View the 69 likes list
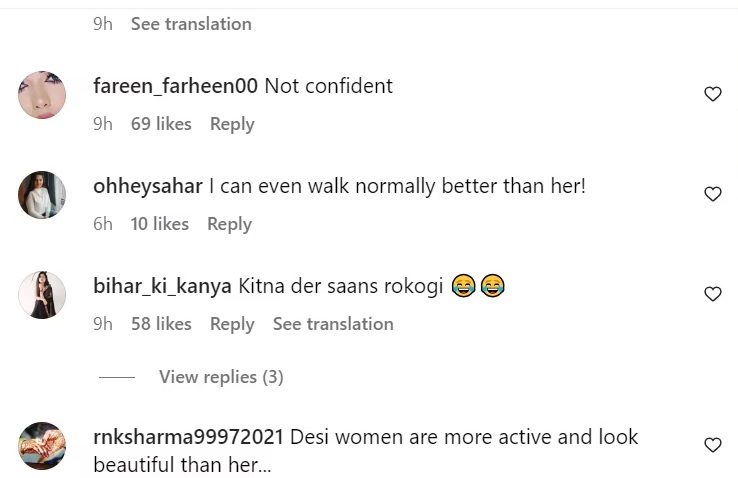 click(x=161, y=124)
